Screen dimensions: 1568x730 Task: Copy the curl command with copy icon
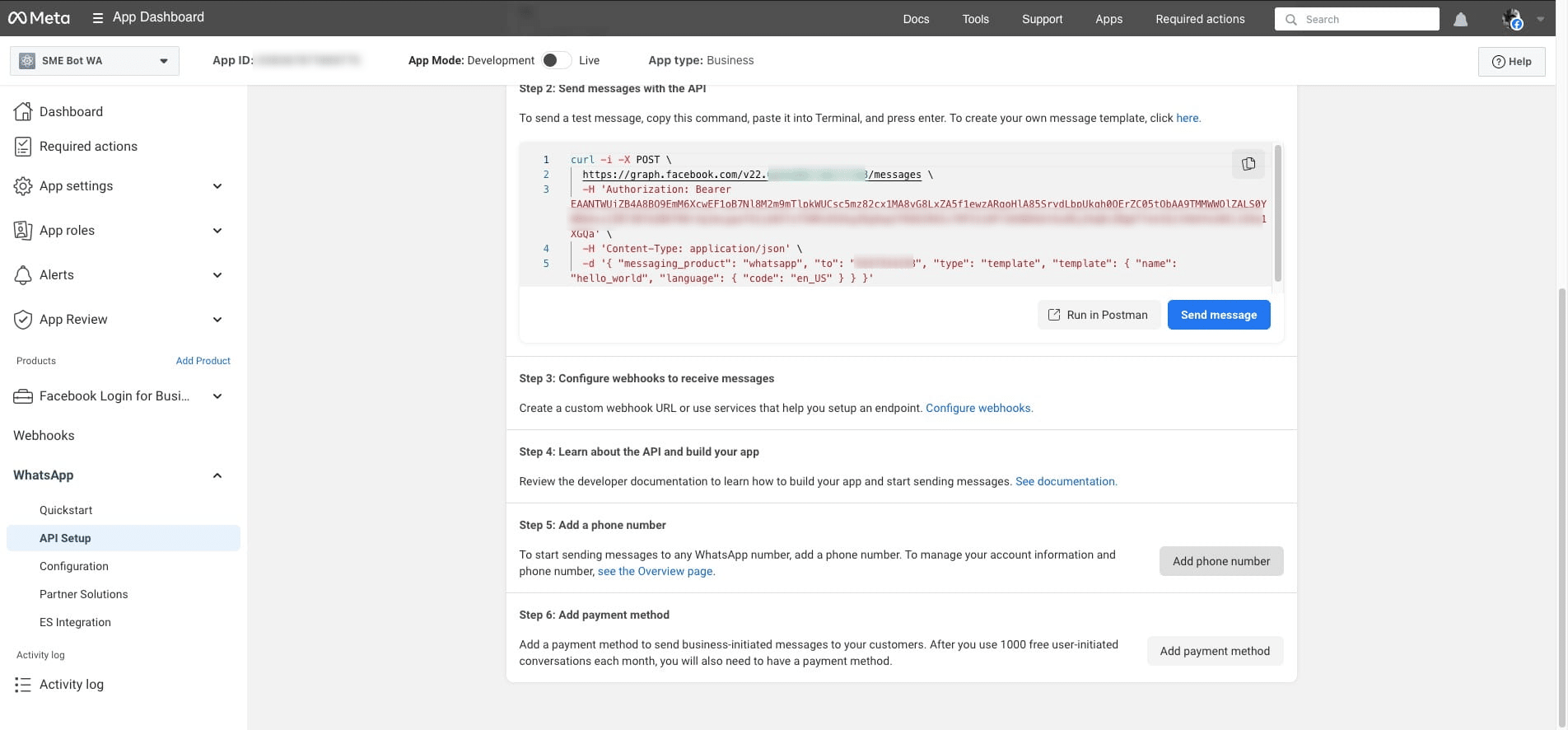point(1248,164)
